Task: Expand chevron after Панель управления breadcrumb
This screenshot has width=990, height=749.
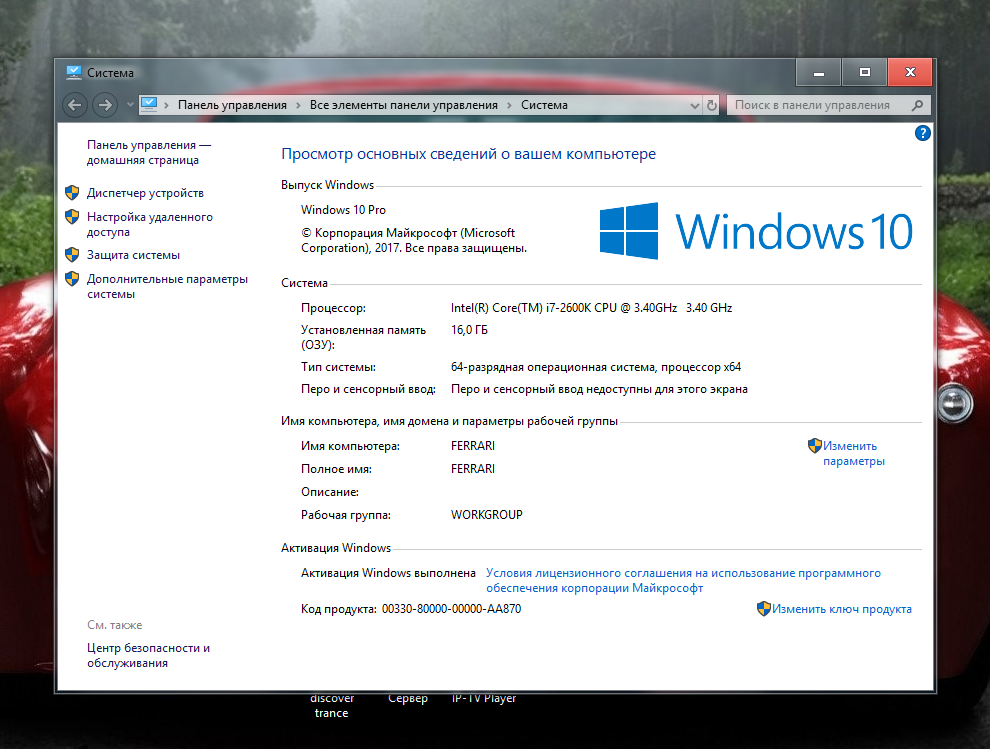Action: [x=299, y=105]
